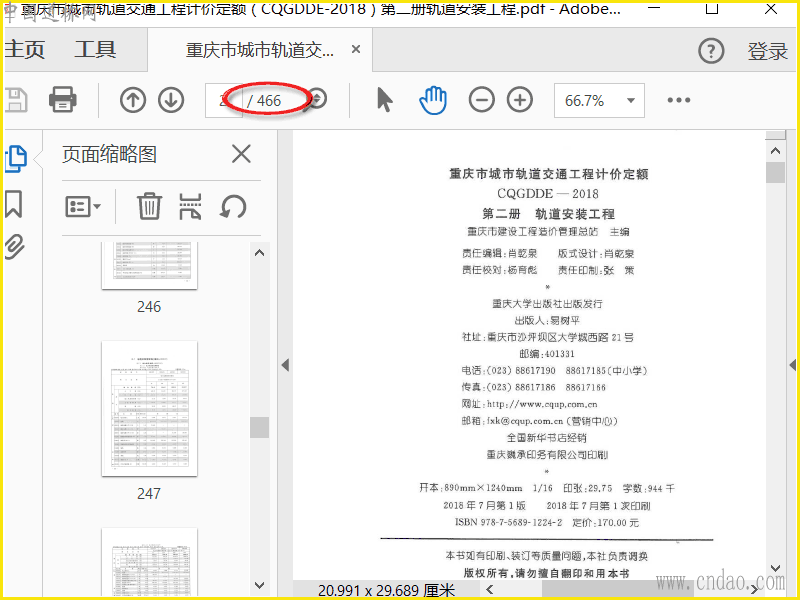Click the thumbnails panel scrollbar thumb
Image resolution: width=800 pixels, height=600 pixels.
259,427
